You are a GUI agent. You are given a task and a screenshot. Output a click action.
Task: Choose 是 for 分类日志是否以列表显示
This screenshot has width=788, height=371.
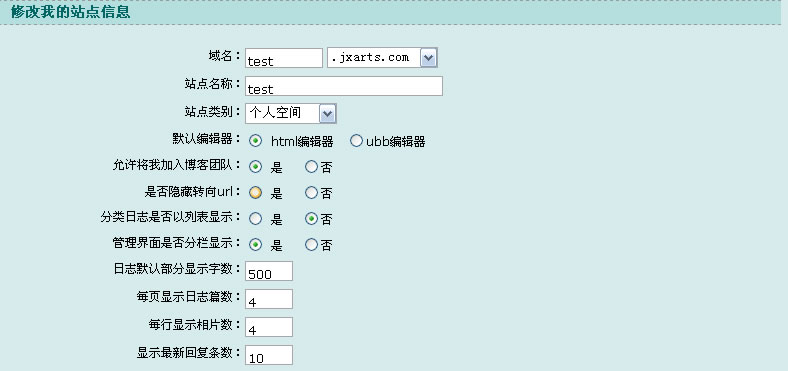(255, 219)
